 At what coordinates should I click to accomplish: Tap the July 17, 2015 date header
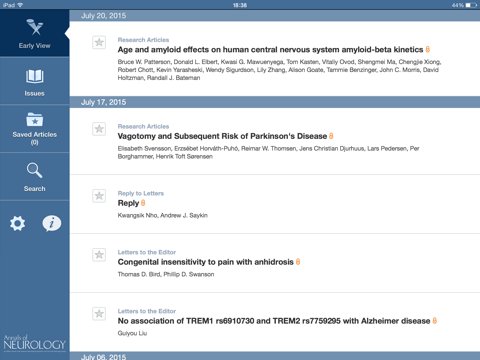pyautogui.click(x=275, y=102)
